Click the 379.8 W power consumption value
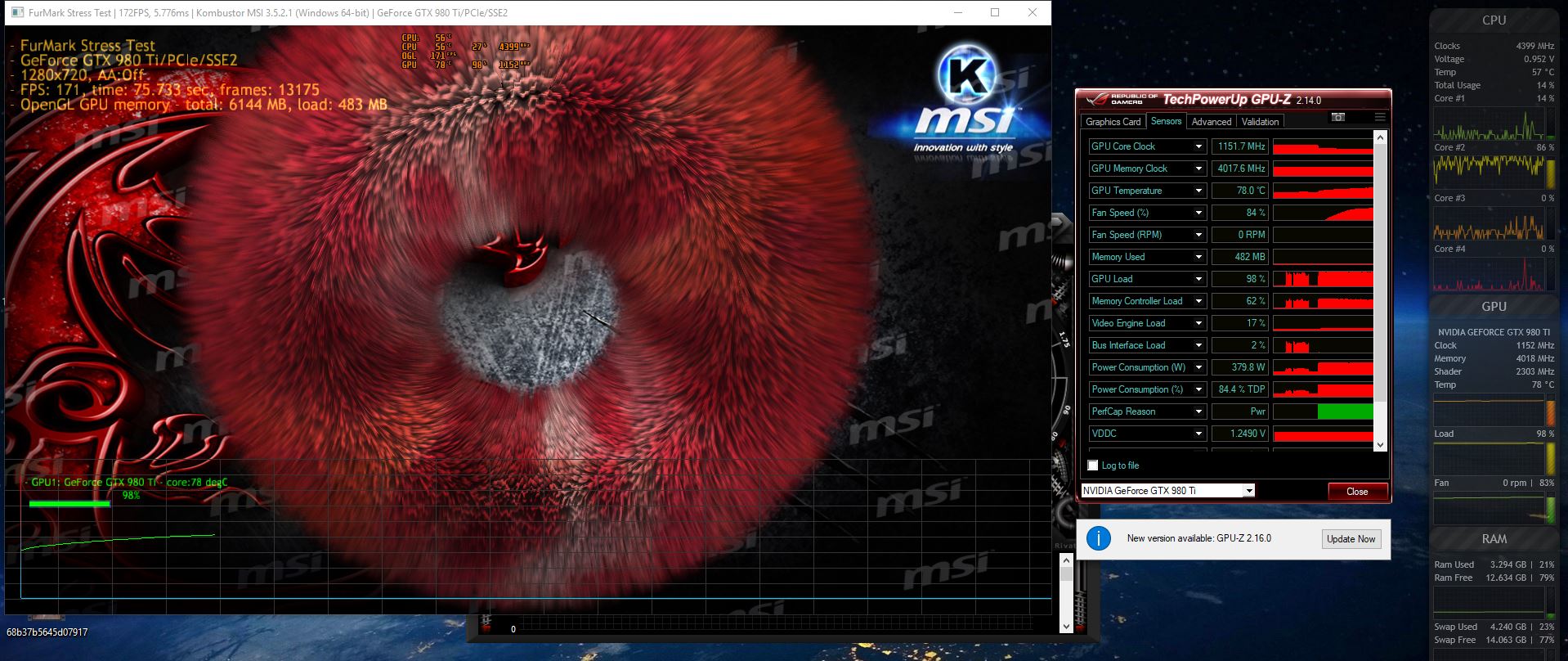The image size is (1568, 661). (x=1240, y=367)
